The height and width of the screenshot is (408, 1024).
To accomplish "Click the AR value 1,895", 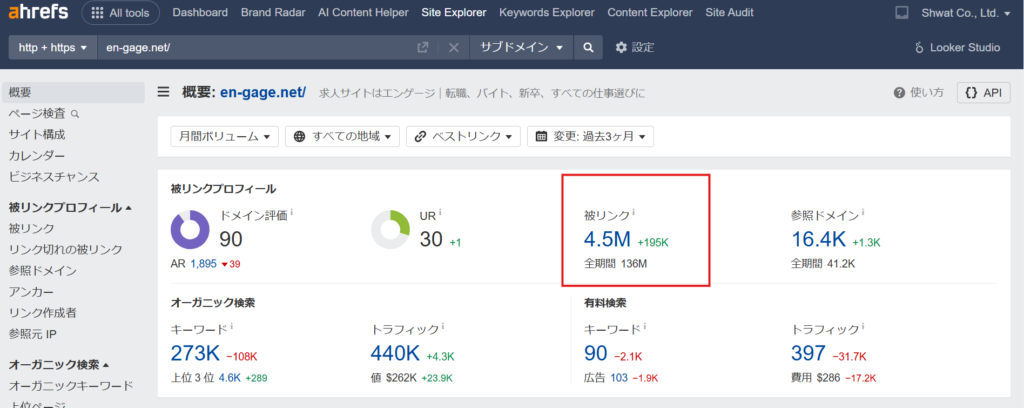I will click(203, 264).
